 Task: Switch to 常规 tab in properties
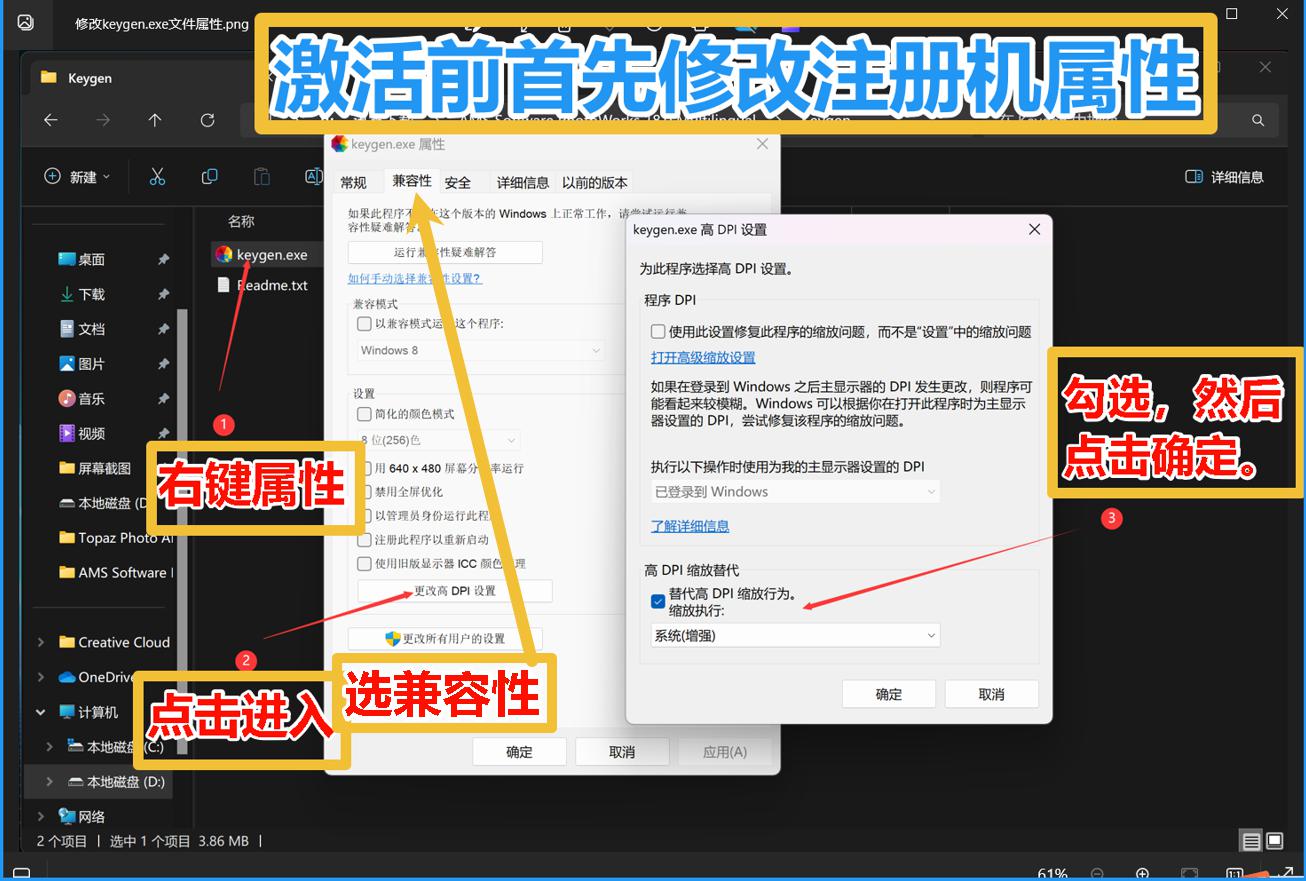pos(354,183)
